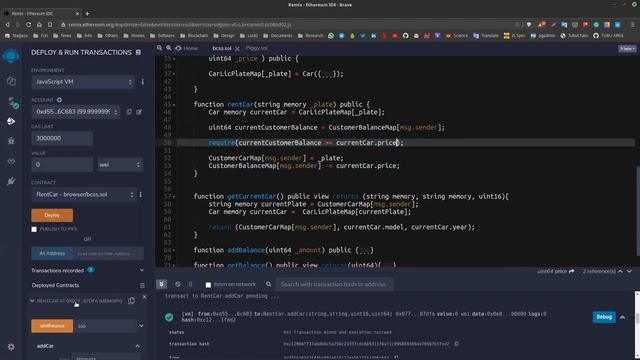Click the addBalance function button
Image resolution: width=640 pixels, height=360 pixels.
coord(52,326)
